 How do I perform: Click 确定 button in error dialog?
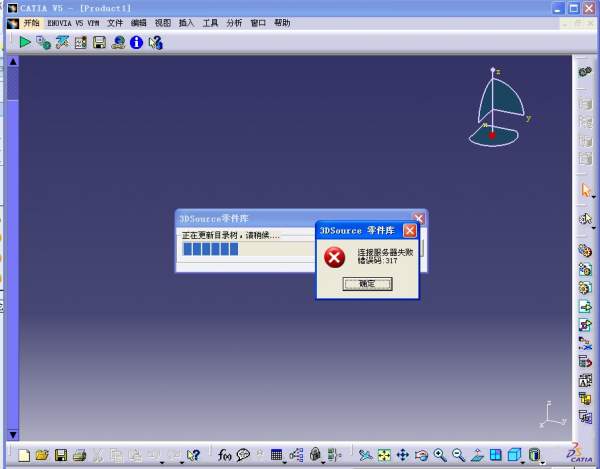click(367, 284)
